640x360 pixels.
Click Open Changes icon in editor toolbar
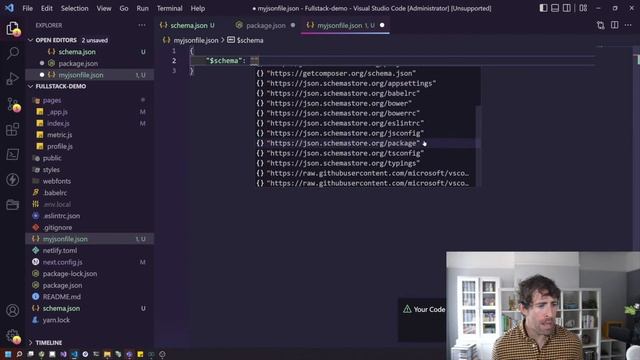(600, 25)
